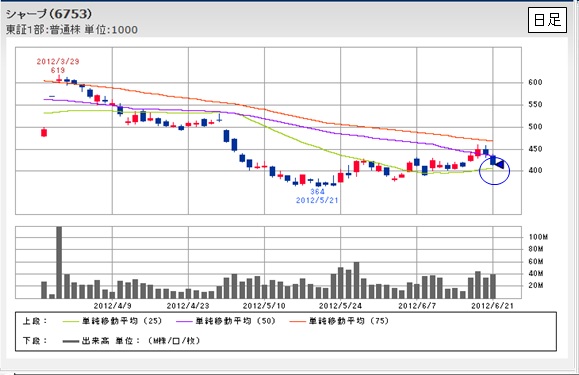Click the 2012/6/7 date label
The image size is (579, 375).
click(417, 306)
